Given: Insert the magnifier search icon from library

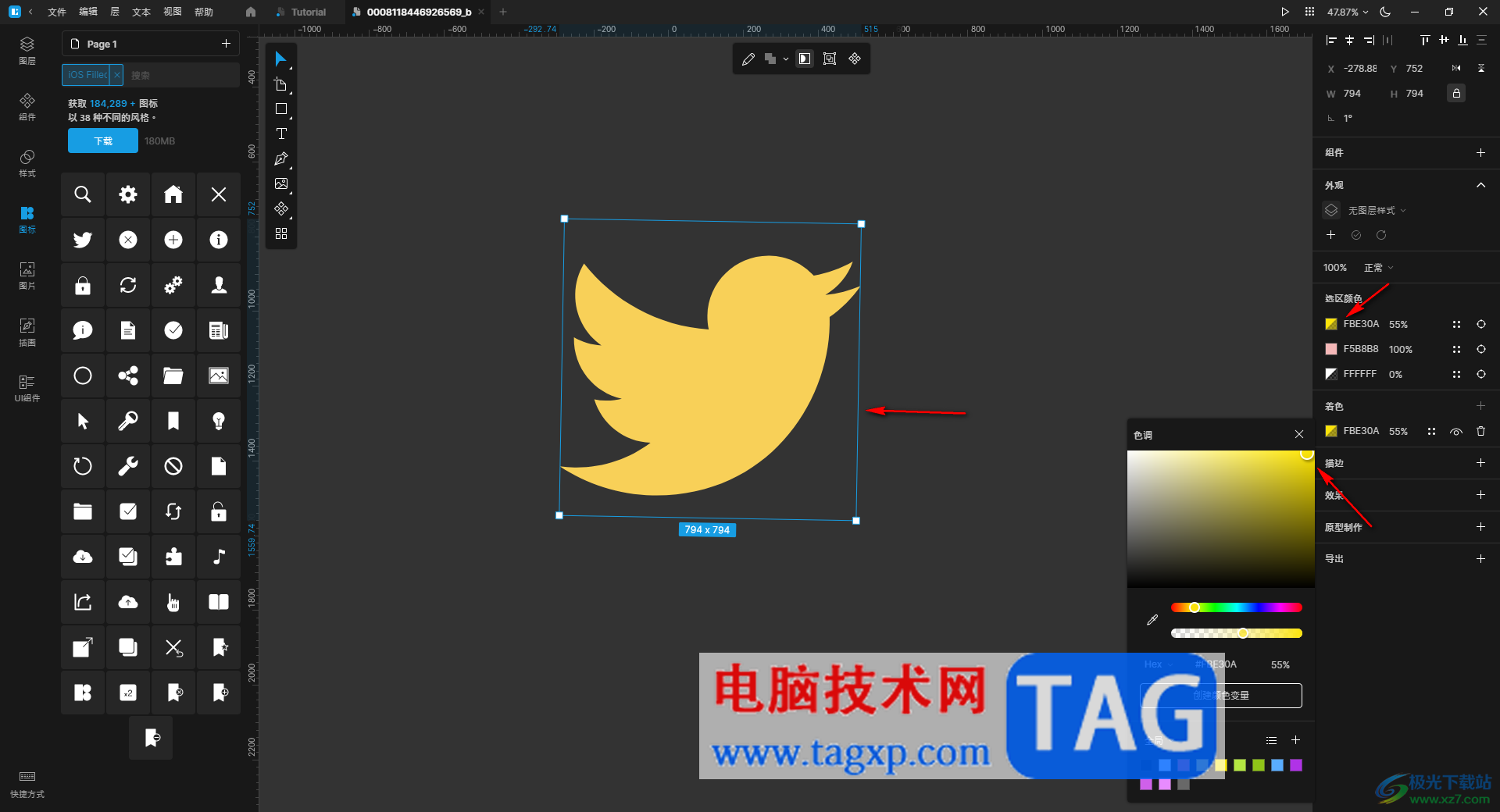Looking at the screenshot, I should click(x=83, y=194).
